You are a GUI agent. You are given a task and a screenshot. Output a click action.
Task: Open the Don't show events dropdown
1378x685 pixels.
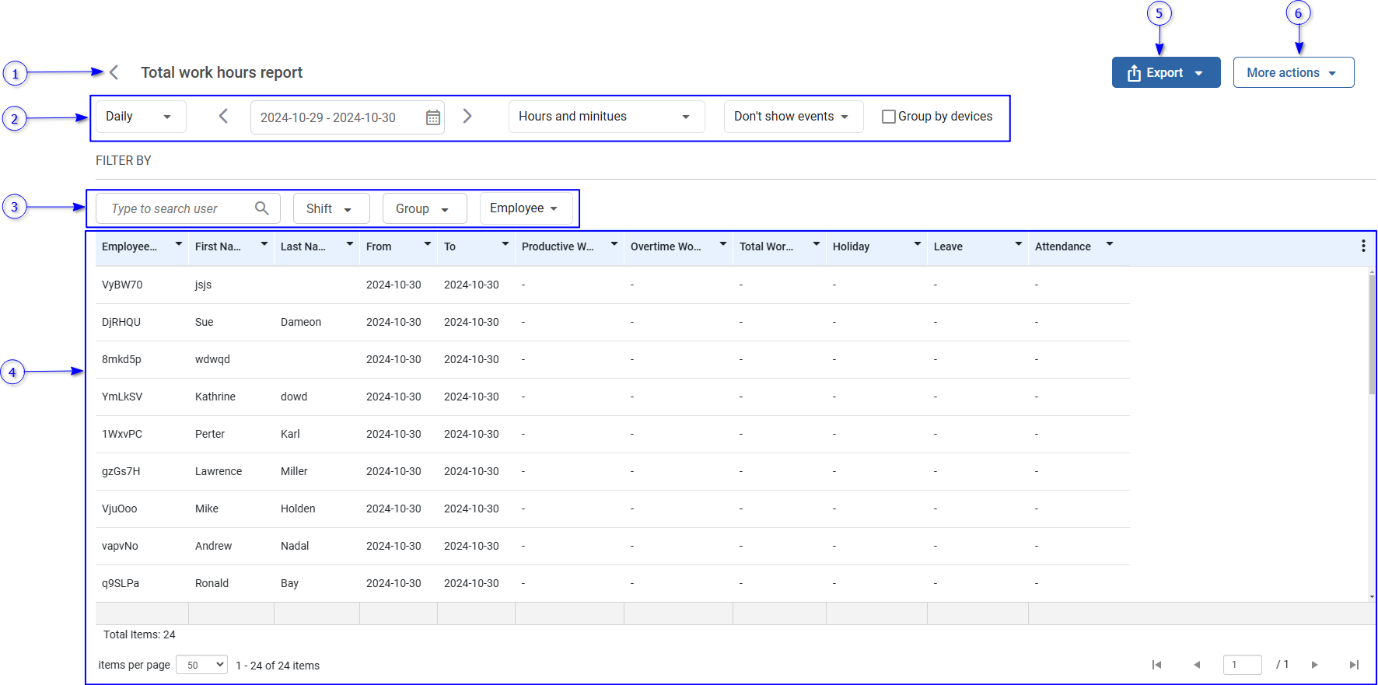792,116
